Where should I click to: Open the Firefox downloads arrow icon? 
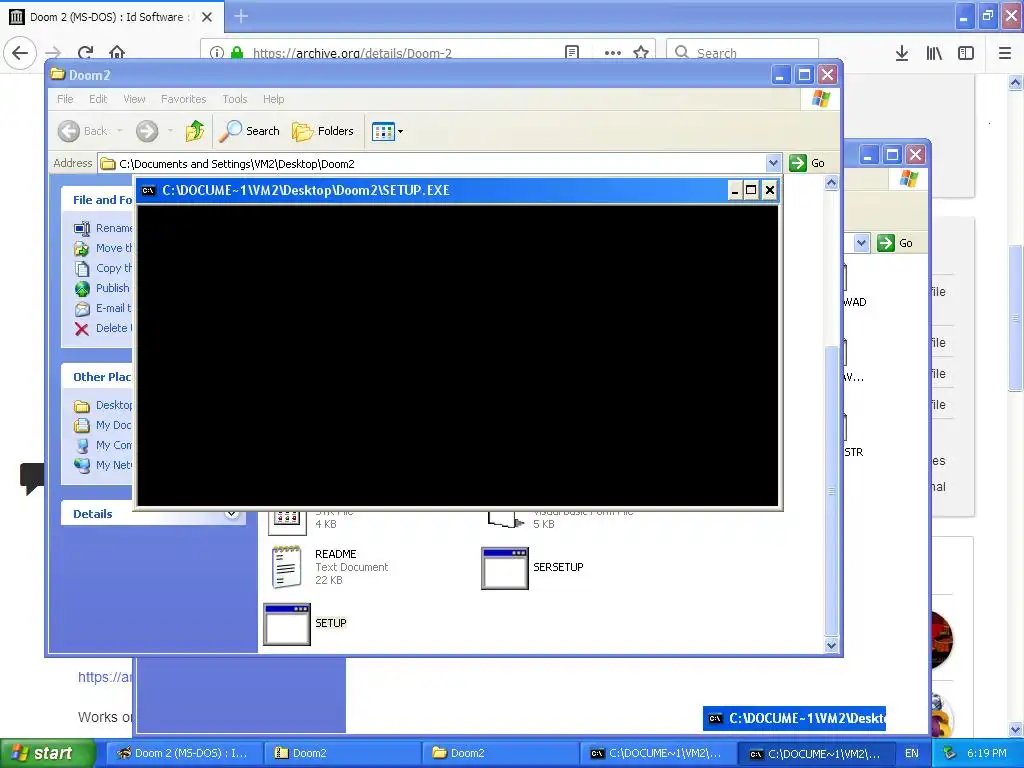(x=902, y=53)
